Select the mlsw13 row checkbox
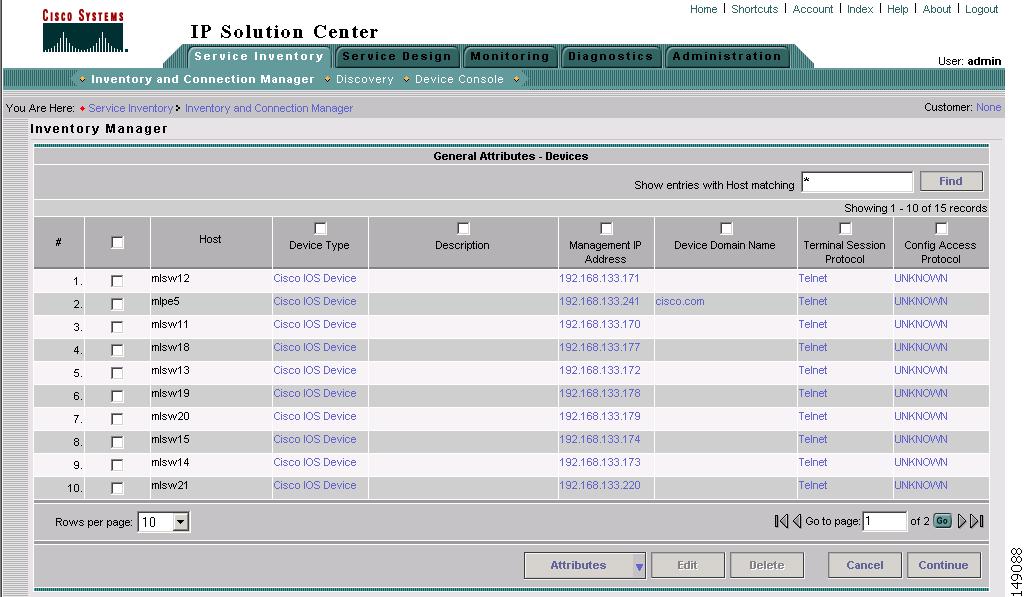This screenshot has height=597, width=1024. pos(117,373)
